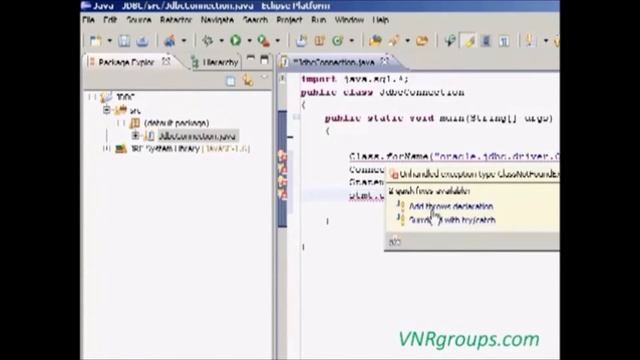Click the Class.forName code line
Screen dimensions: 640x360
click(x=454, y=156)
